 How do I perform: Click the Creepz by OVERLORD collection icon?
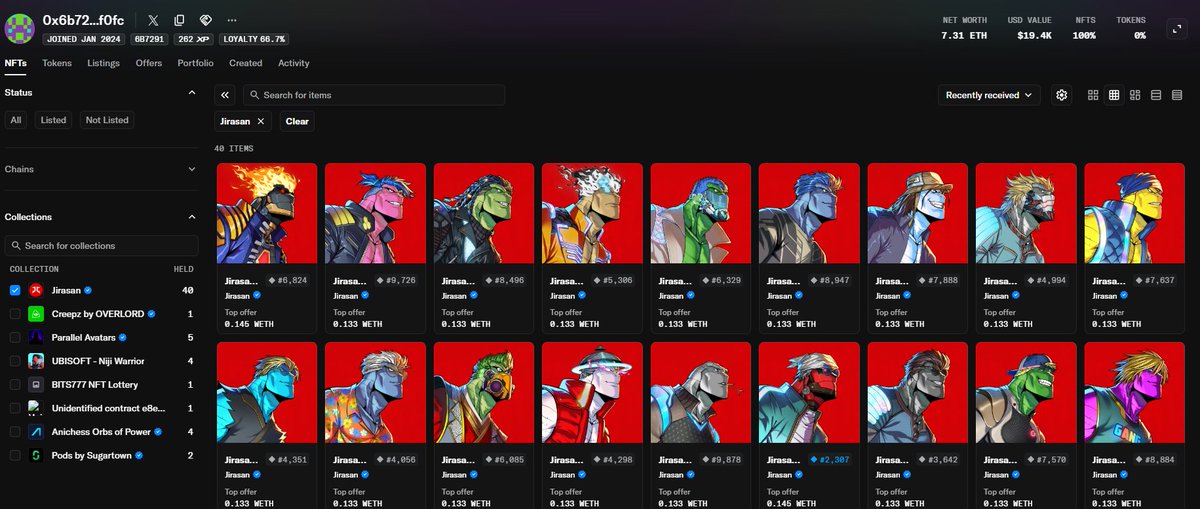[x=36, y=314]
